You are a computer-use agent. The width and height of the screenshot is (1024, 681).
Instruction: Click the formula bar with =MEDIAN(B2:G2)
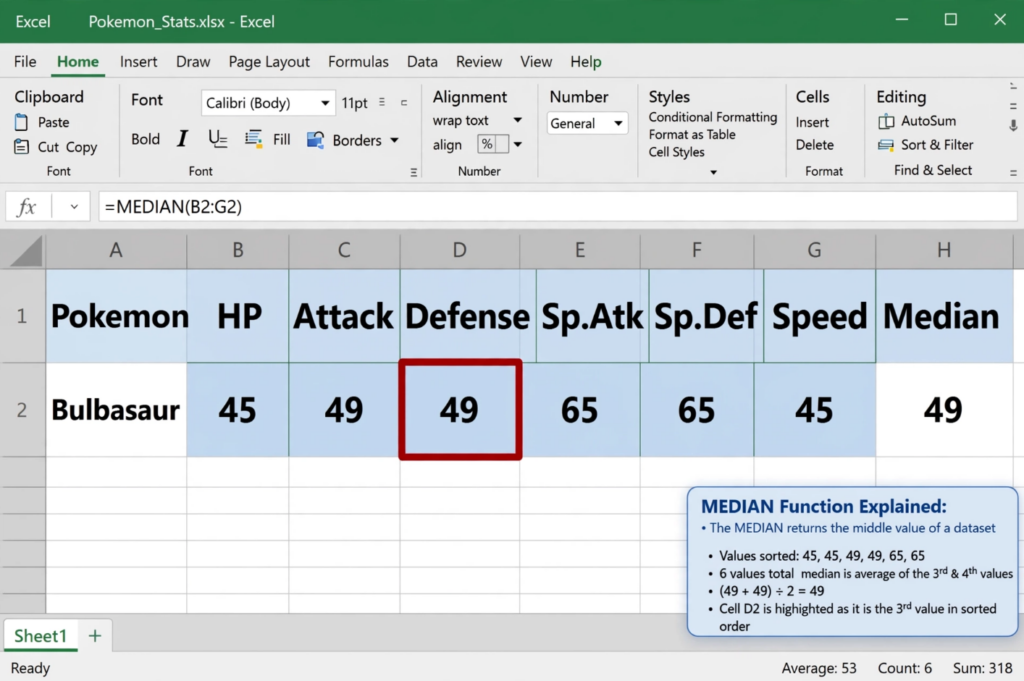[x=558, y=207]
